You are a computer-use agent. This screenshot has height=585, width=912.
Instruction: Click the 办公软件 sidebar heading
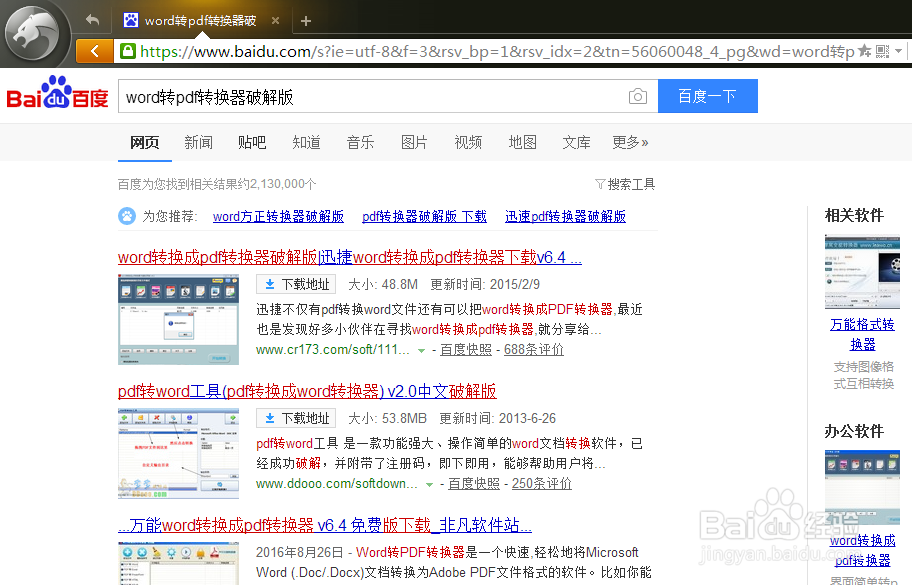coord(854,431)
